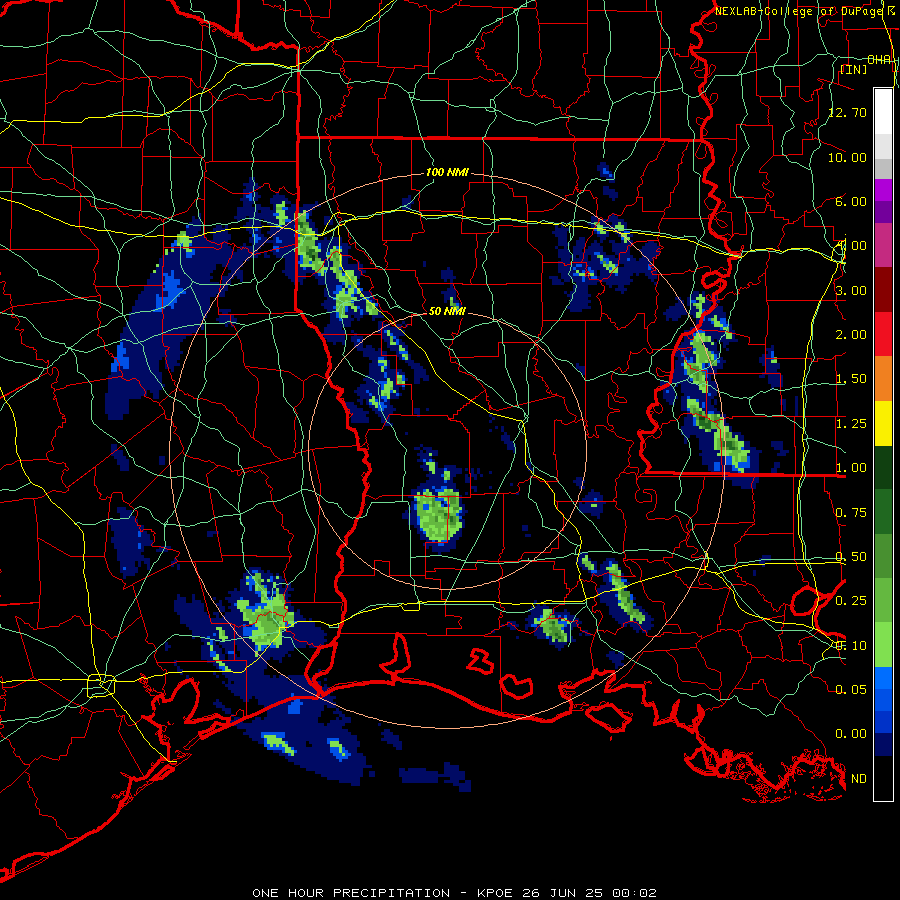Click the 1.25 legend value
Screen dimensions: 900x900
click(x=851, y=424)
